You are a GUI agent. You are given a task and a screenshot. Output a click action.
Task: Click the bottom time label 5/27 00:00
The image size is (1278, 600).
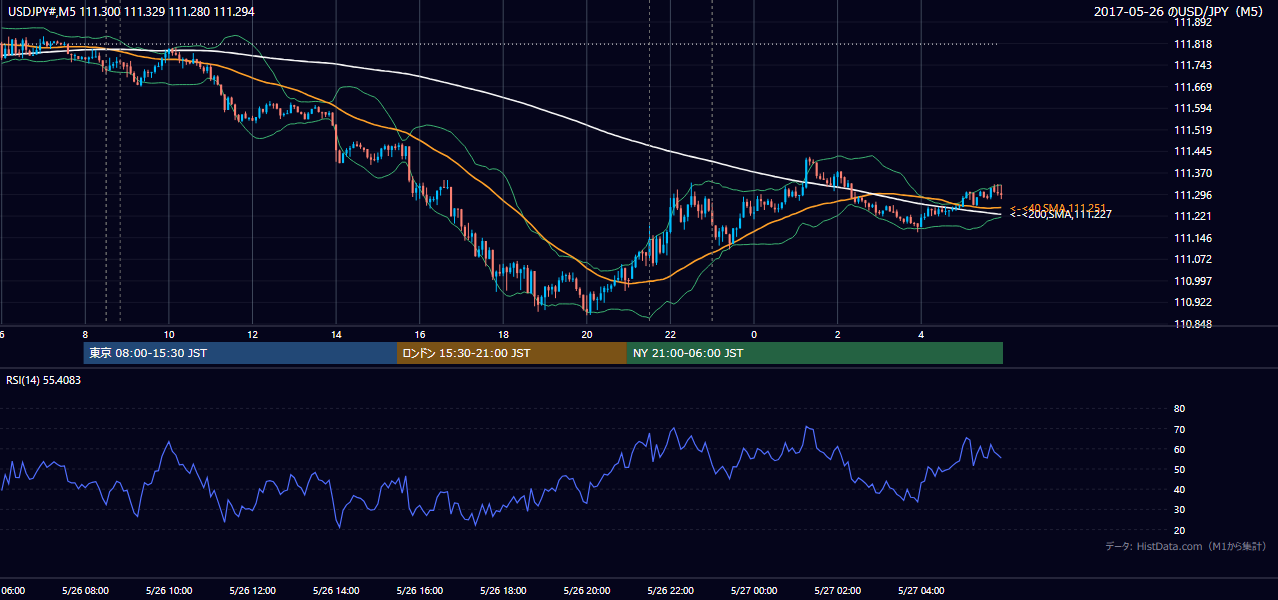(x=754, y=591)
